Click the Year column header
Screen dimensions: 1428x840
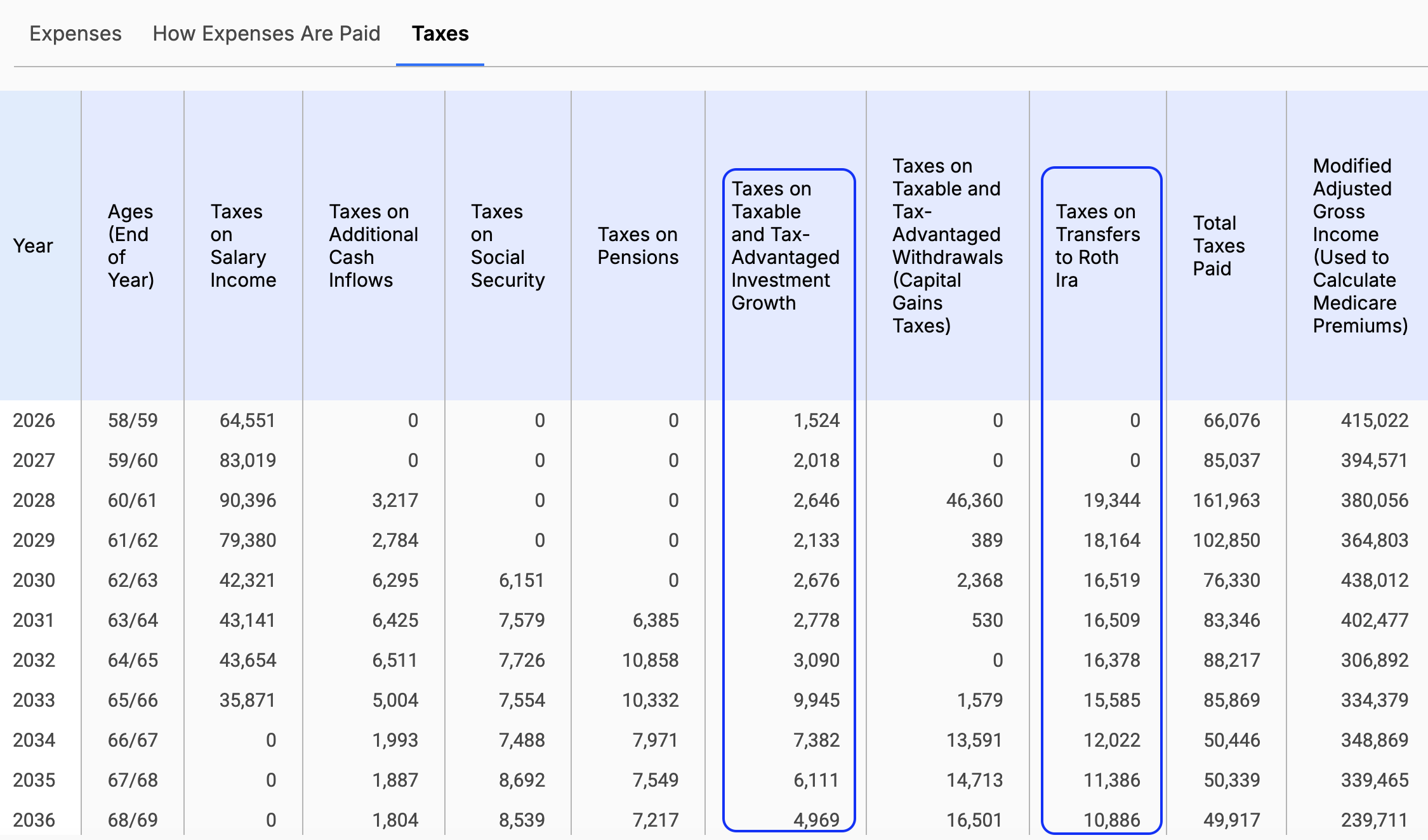point(33,246)
